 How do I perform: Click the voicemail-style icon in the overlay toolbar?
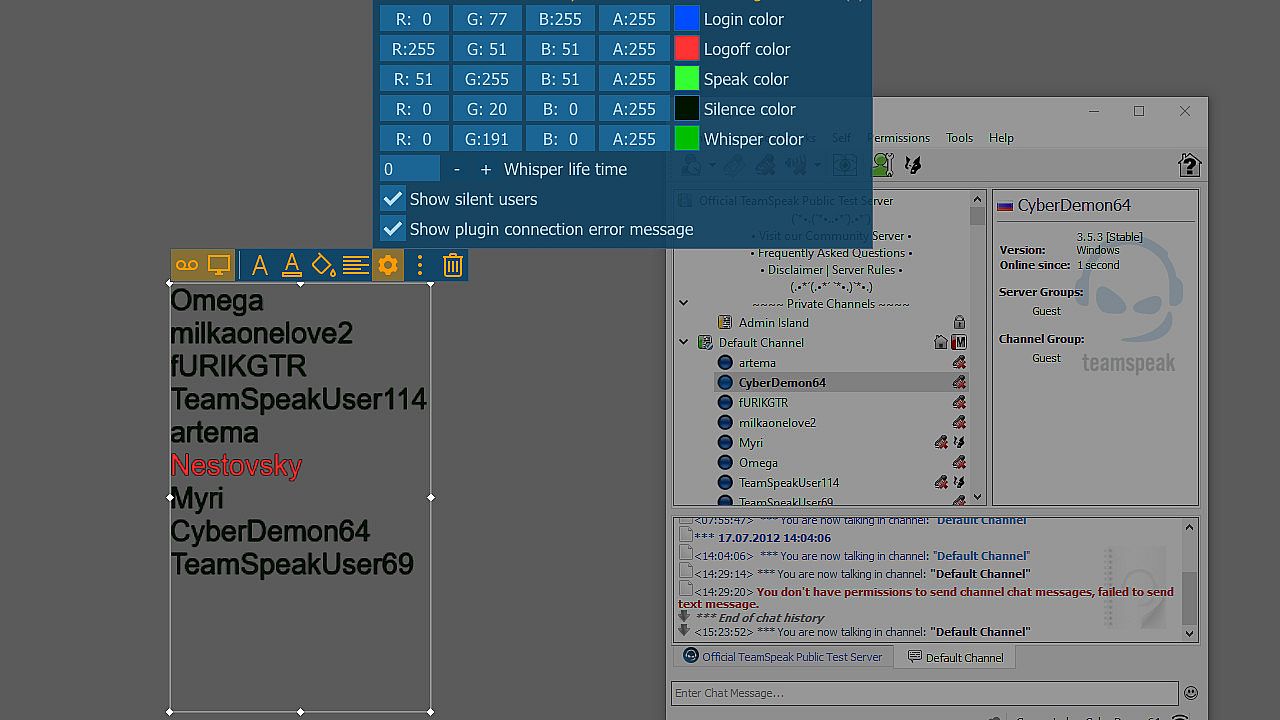(187, 265)
